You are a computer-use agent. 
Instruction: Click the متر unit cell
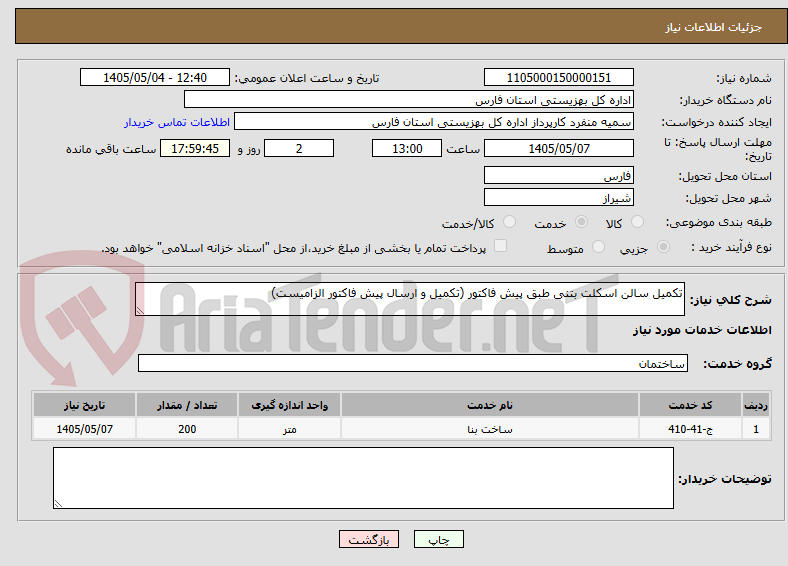289,429
